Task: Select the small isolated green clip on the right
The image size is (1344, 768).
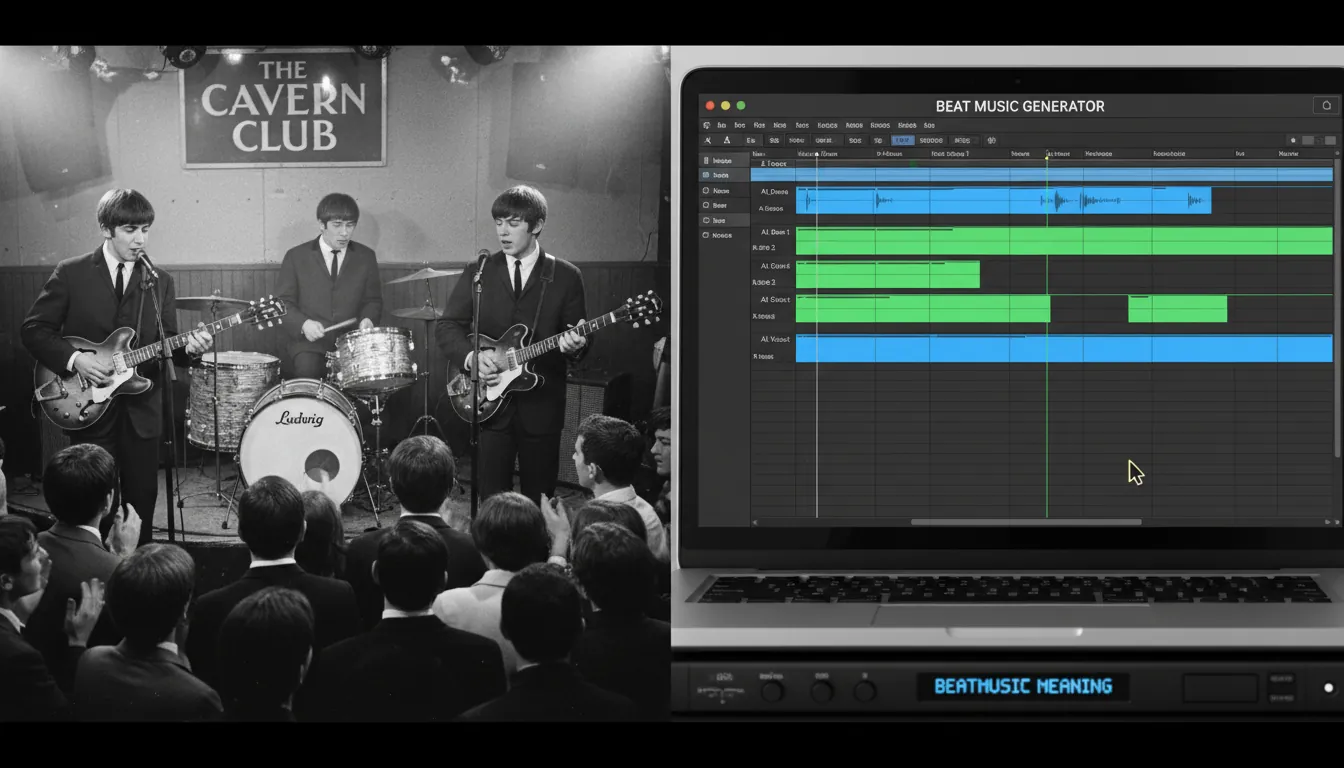Action: [x=1177, y=308]
